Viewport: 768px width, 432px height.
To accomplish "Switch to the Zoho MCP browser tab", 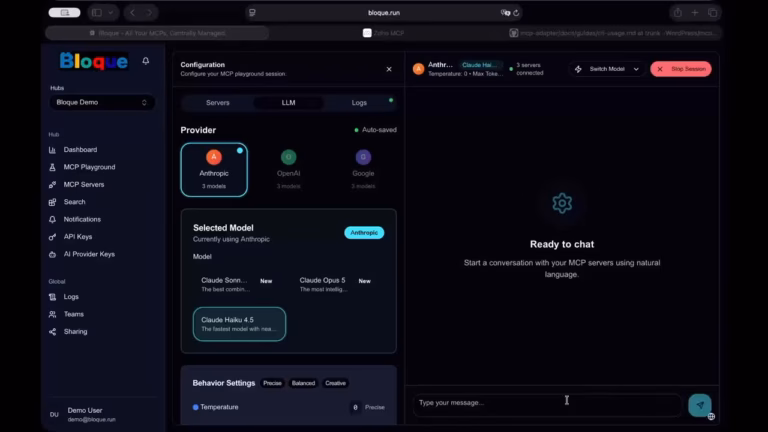I will pyautogui.click(x=384, y=33).
